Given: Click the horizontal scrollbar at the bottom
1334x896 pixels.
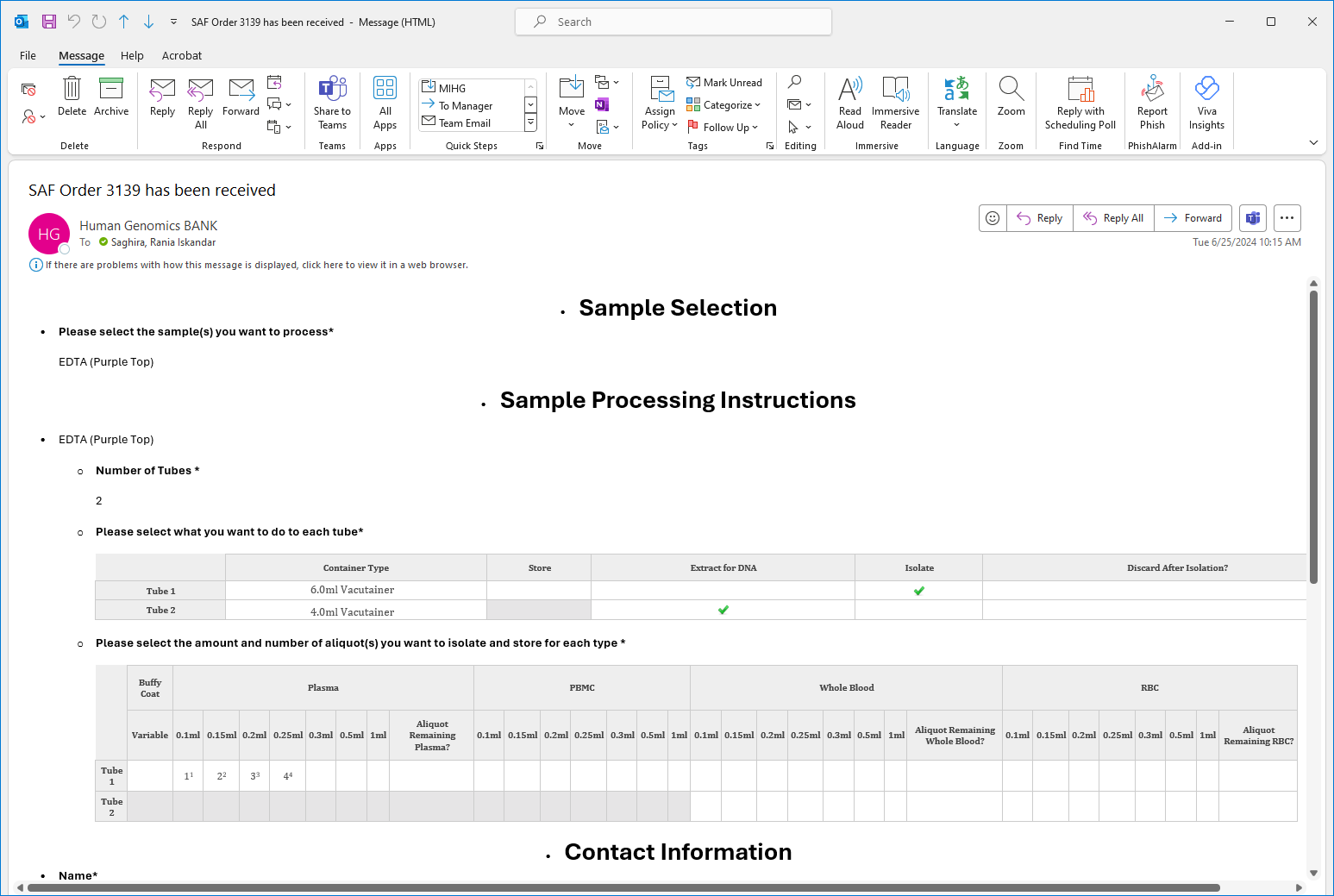Looking at the screenshot, I should tap(623, 887).
